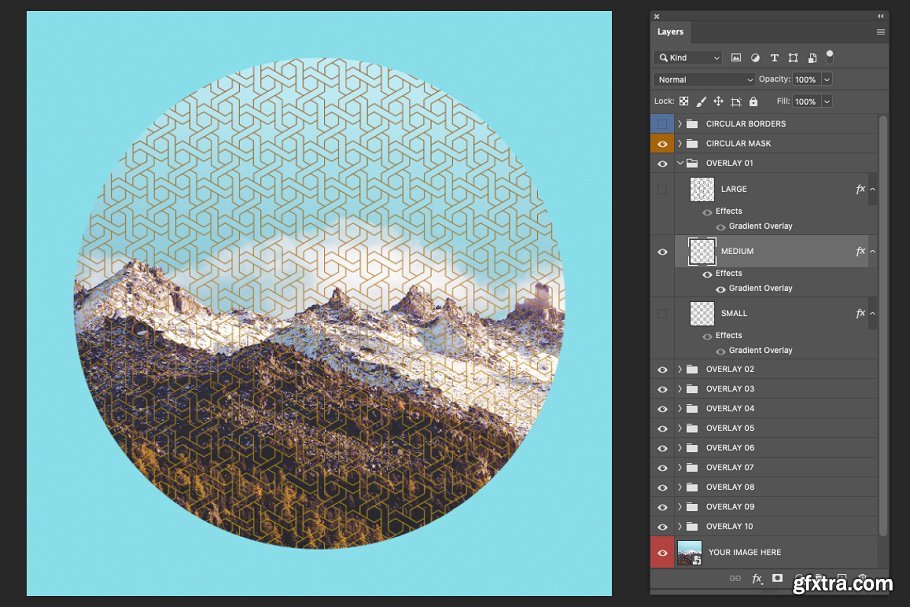
Task: Open the add layer style fx button
Action: (x=757, y=579)
